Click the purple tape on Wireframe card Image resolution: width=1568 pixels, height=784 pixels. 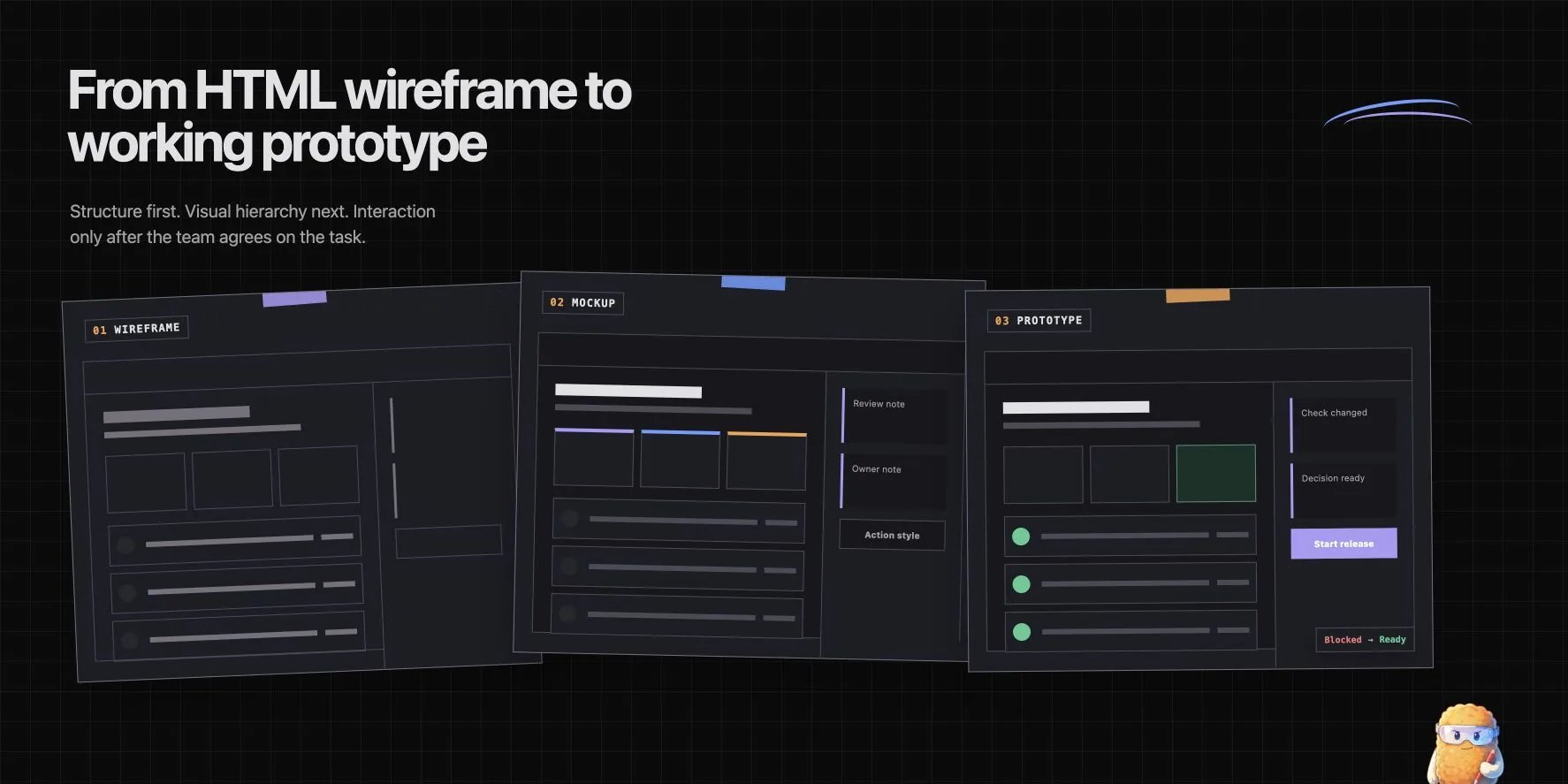294,299
